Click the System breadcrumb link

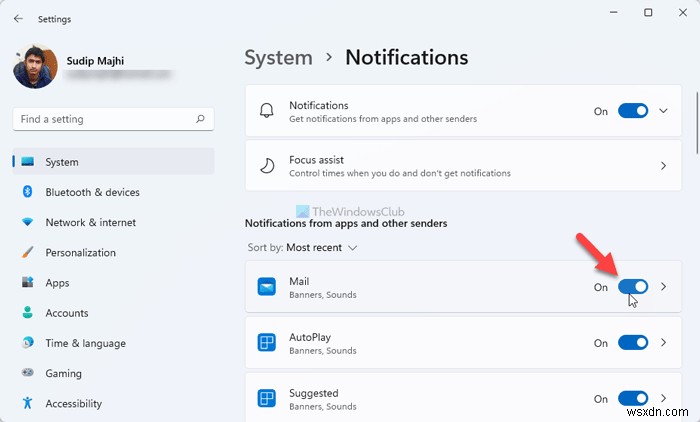click(x=279, y=58)
